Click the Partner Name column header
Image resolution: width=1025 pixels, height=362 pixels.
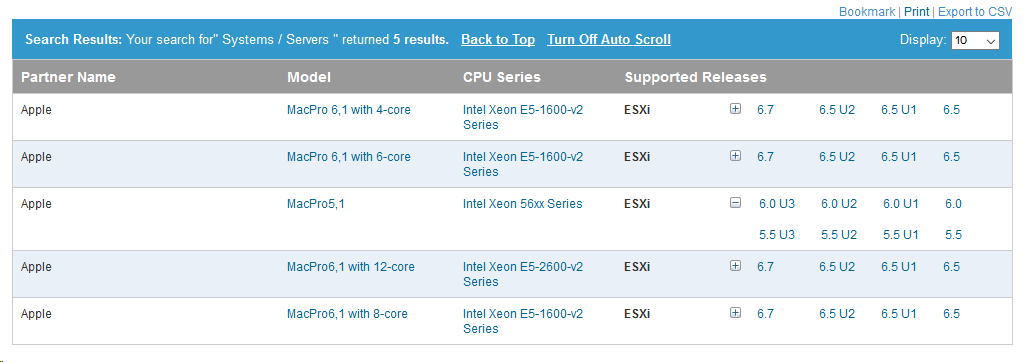68,77
